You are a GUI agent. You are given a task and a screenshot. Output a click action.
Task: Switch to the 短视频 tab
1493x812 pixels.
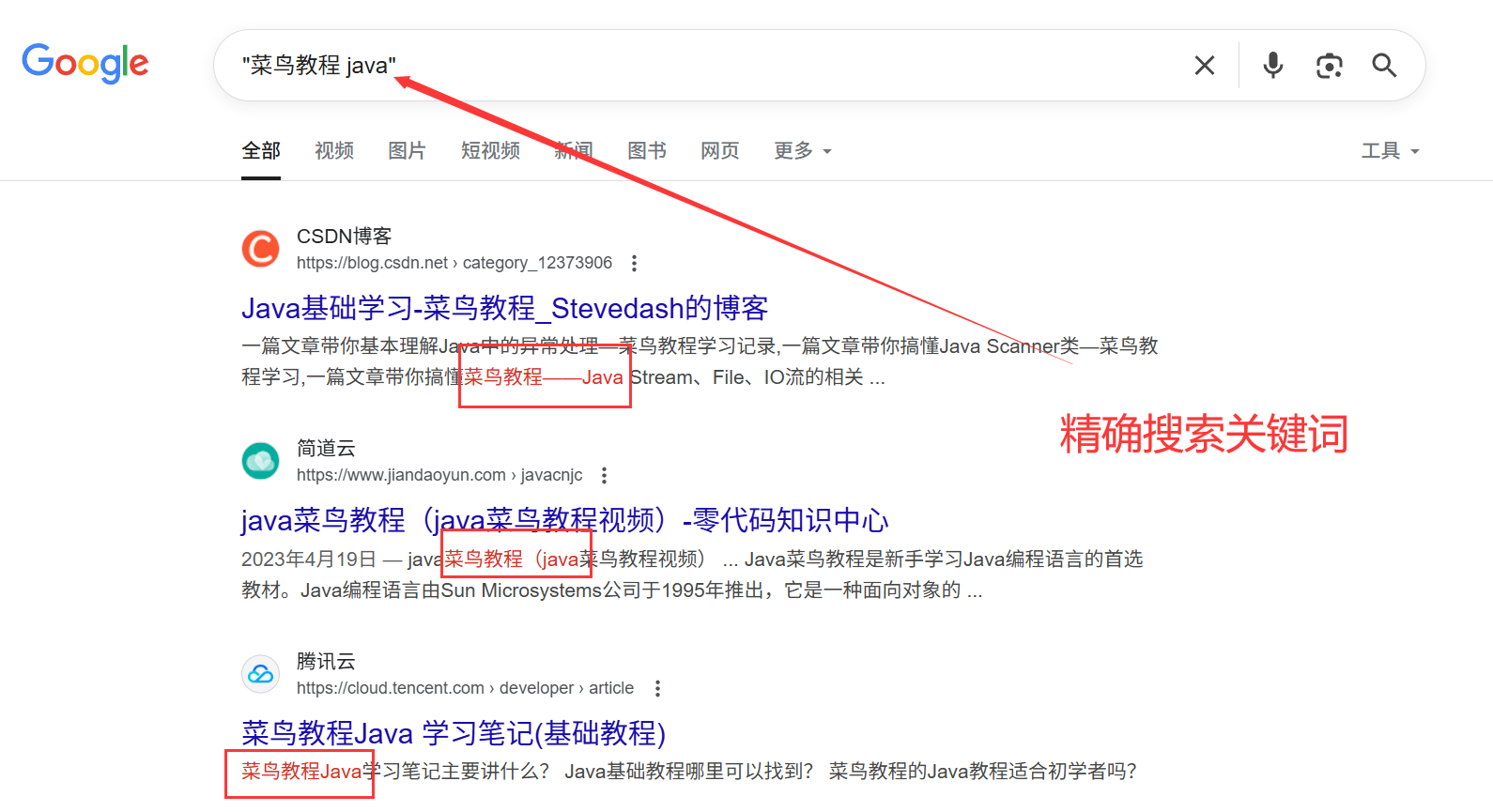click(x=490, y=150)
